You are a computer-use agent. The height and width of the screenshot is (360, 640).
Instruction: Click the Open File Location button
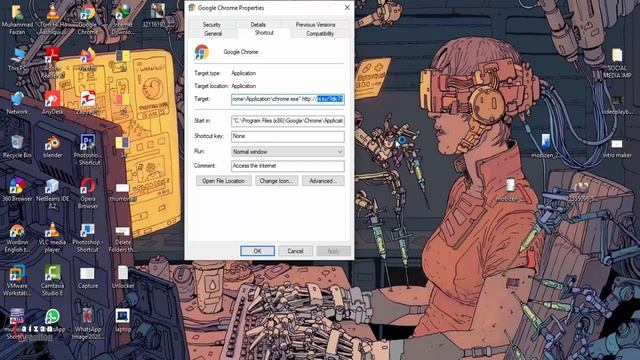pyautogui.click(x=223, y=181)
